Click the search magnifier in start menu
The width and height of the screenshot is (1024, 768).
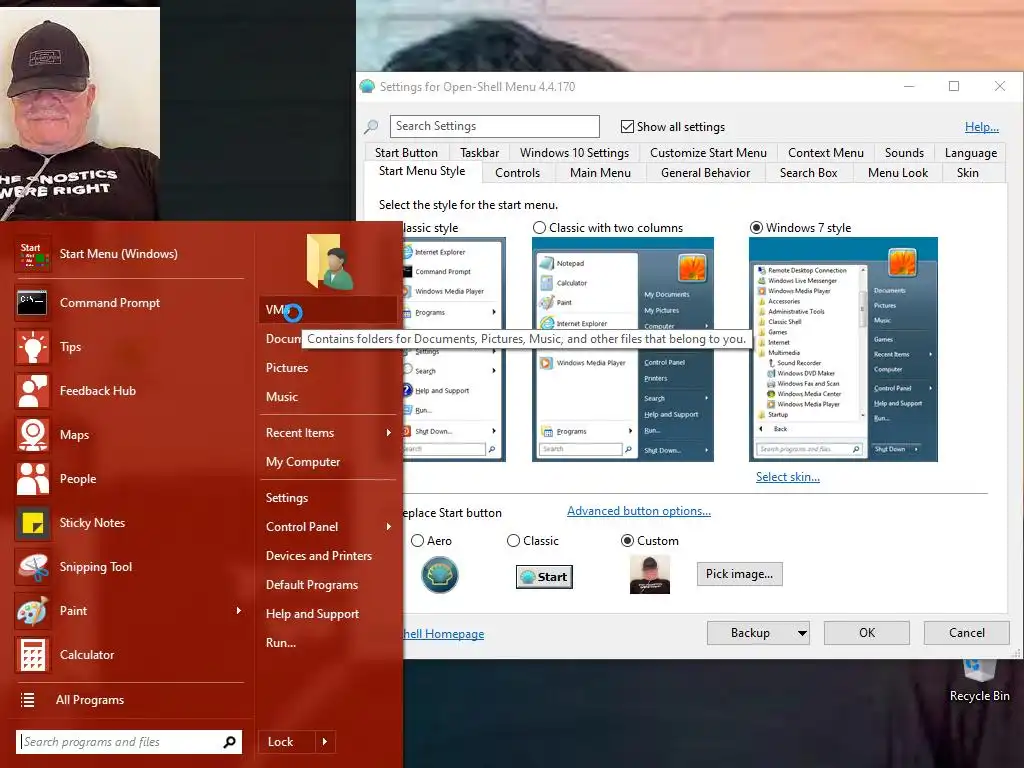(x=229, y=742)
